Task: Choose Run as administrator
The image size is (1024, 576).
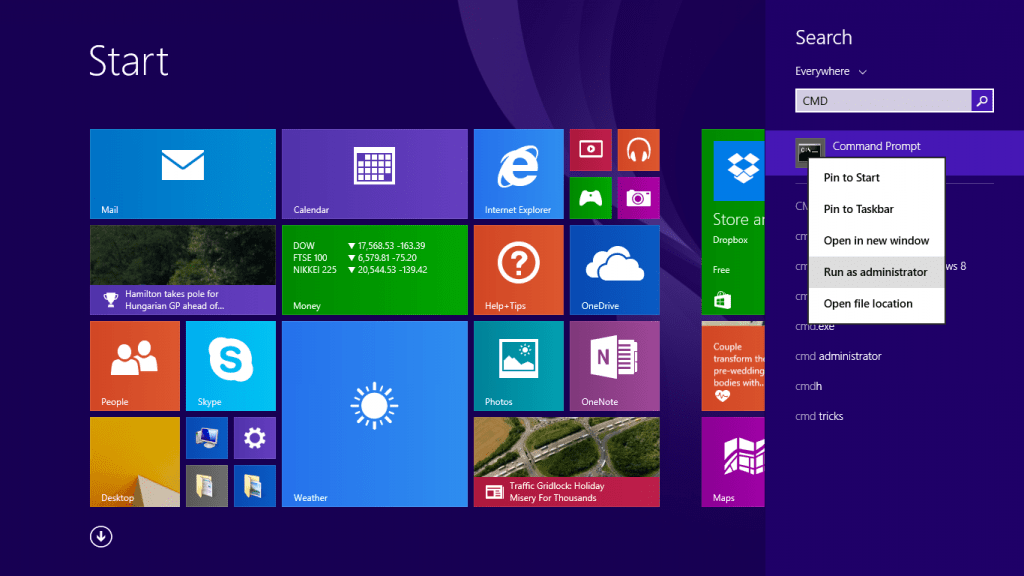Action: pos(876,272)
